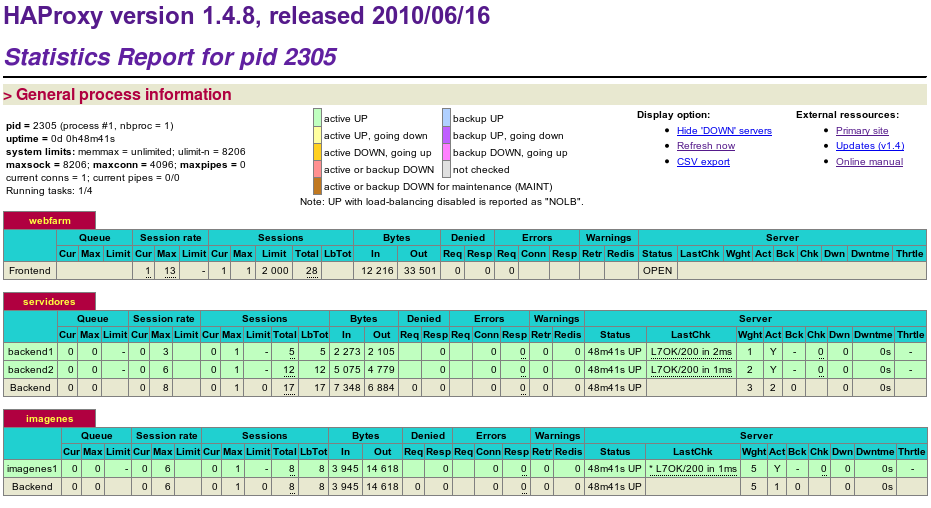This screenshot has width=931, height=508.
Task: Click the External ressources: heading
Action: coord(847,115)
